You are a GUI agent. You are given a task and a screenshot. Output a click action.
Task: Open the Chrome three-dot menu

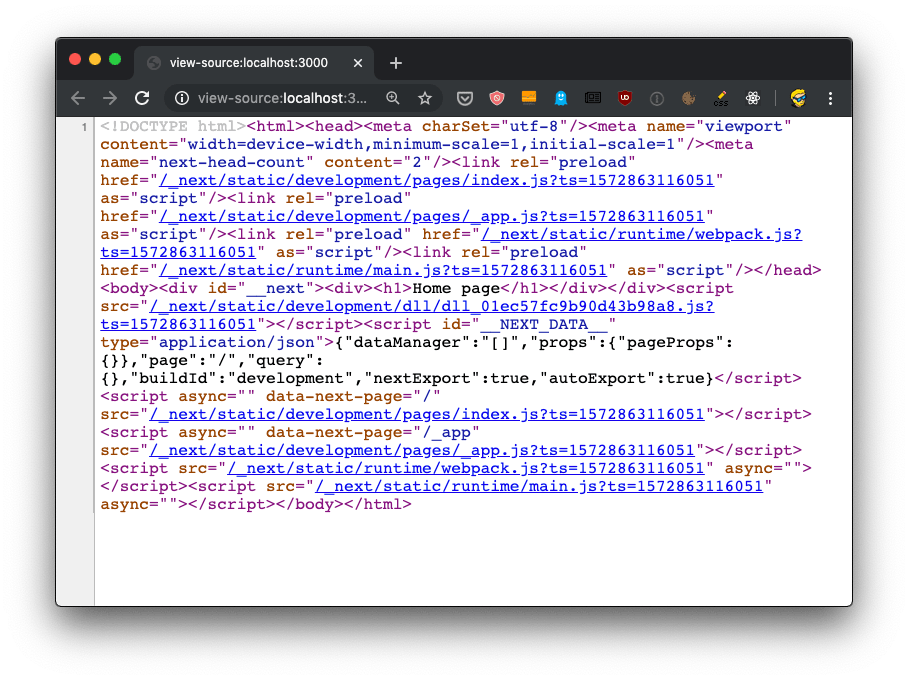click(x=830, y=98)
